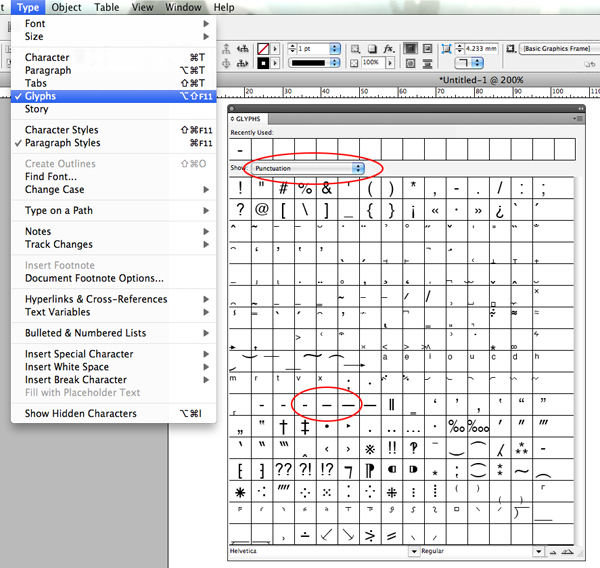Open the Object menu
Viewport: 600px width, 568px height.
pos(66,7)
